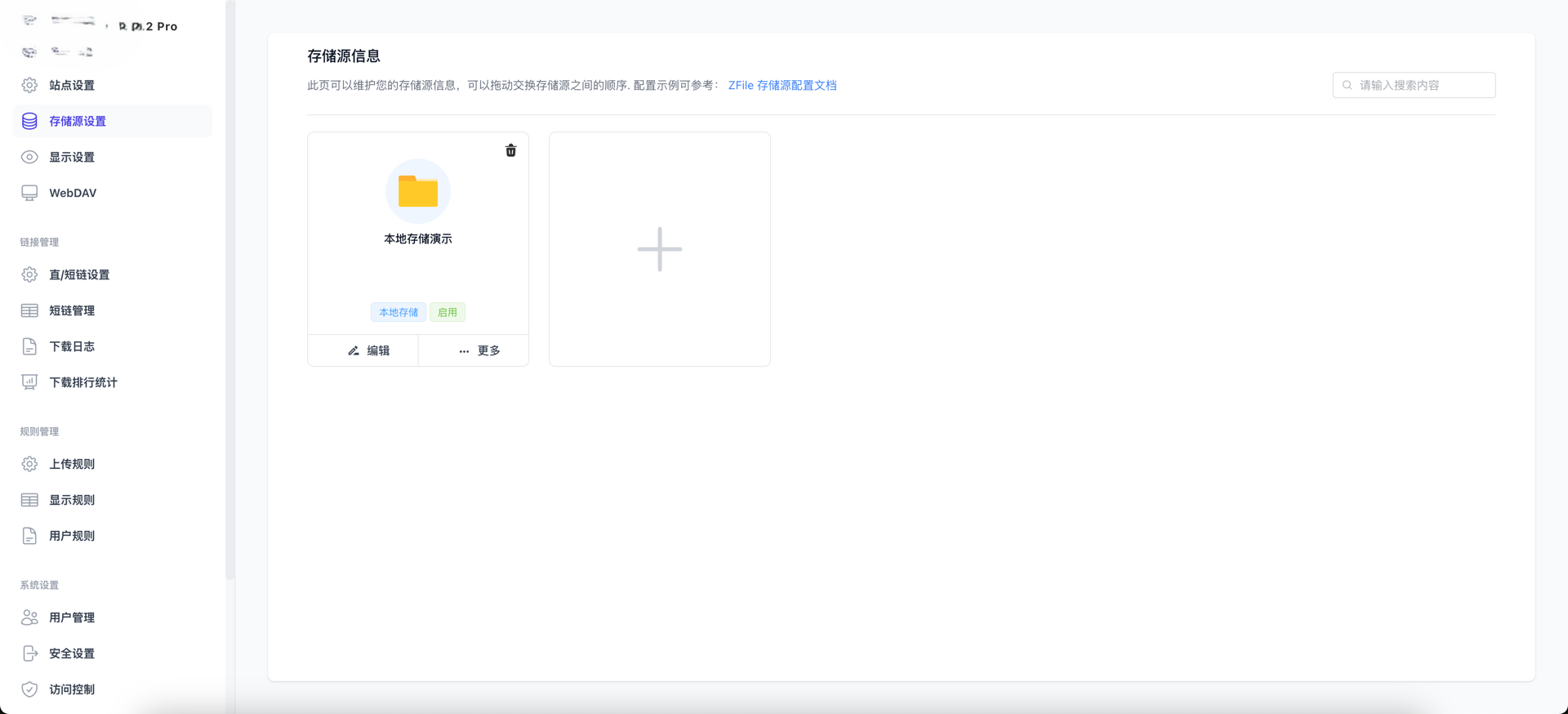
Task: Click the 用户规则 document icon
Action: [29, 536]
